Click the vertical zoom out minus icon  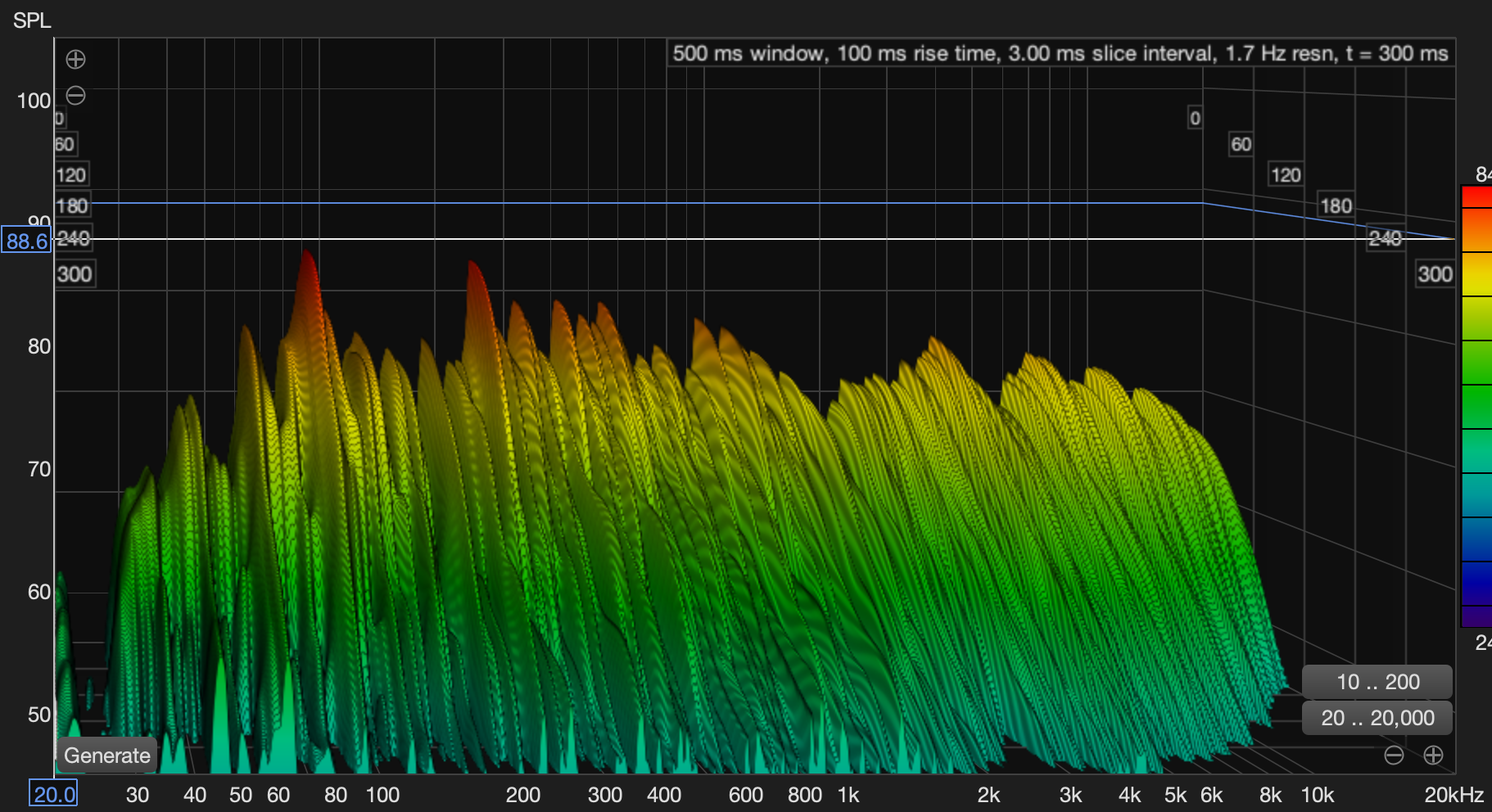tap(75, 96)
